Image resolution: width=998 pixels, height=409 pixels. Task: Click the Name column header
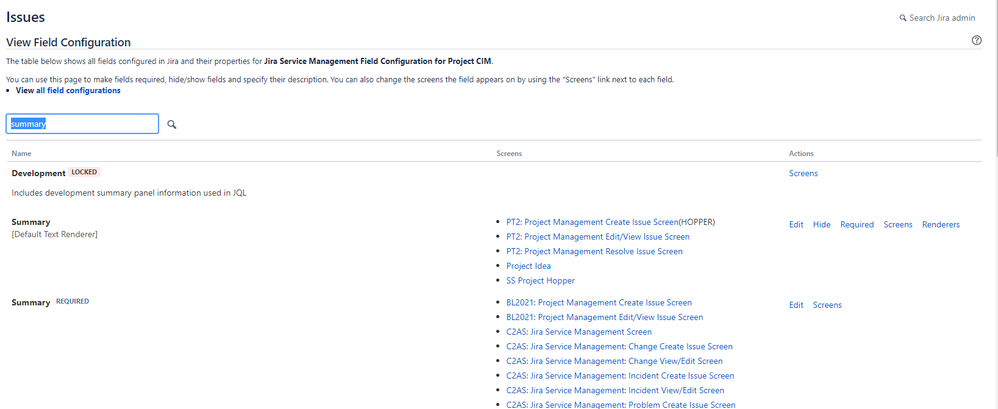click(21, 153)
